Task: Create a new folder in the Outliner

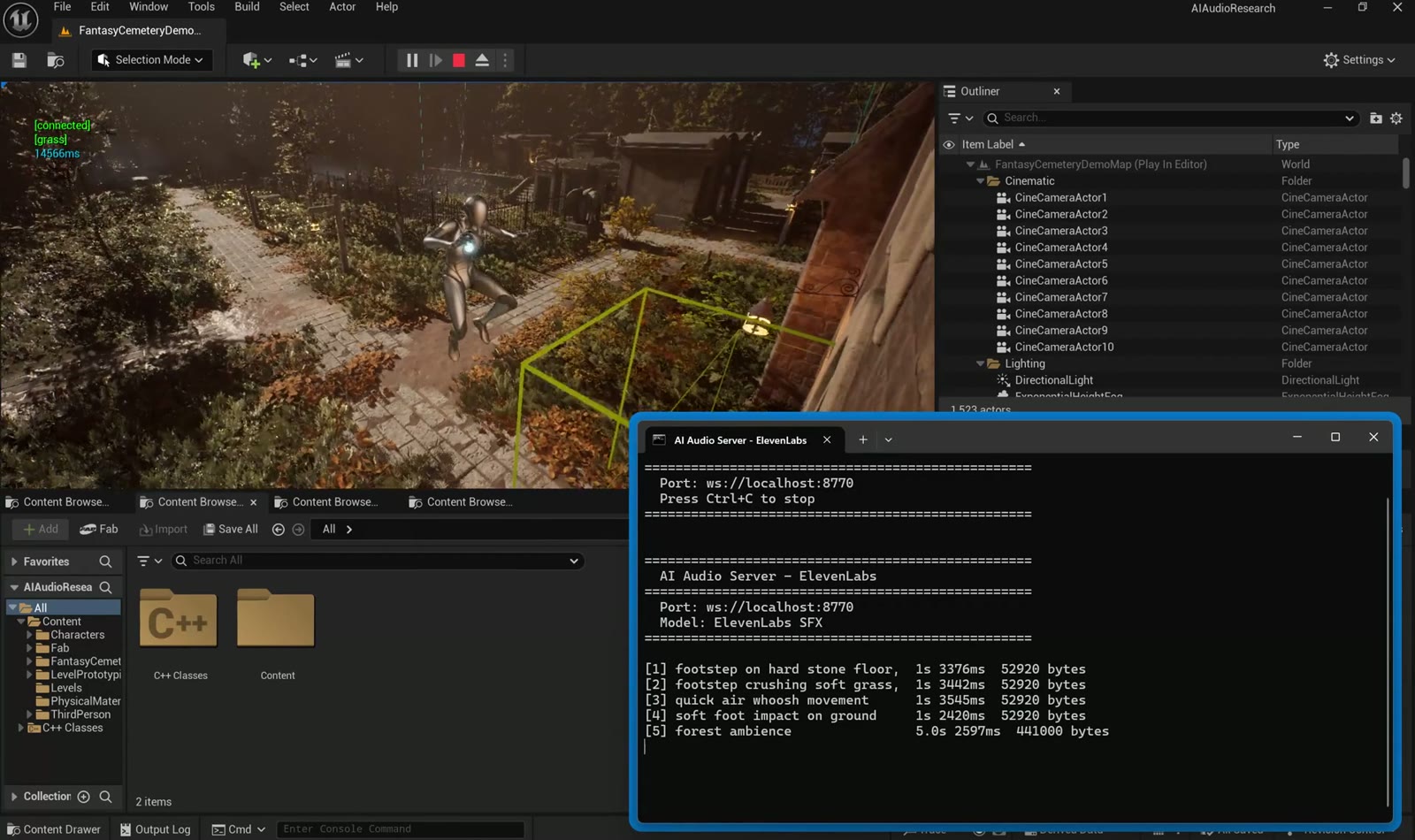Action: pos(1376,118)
